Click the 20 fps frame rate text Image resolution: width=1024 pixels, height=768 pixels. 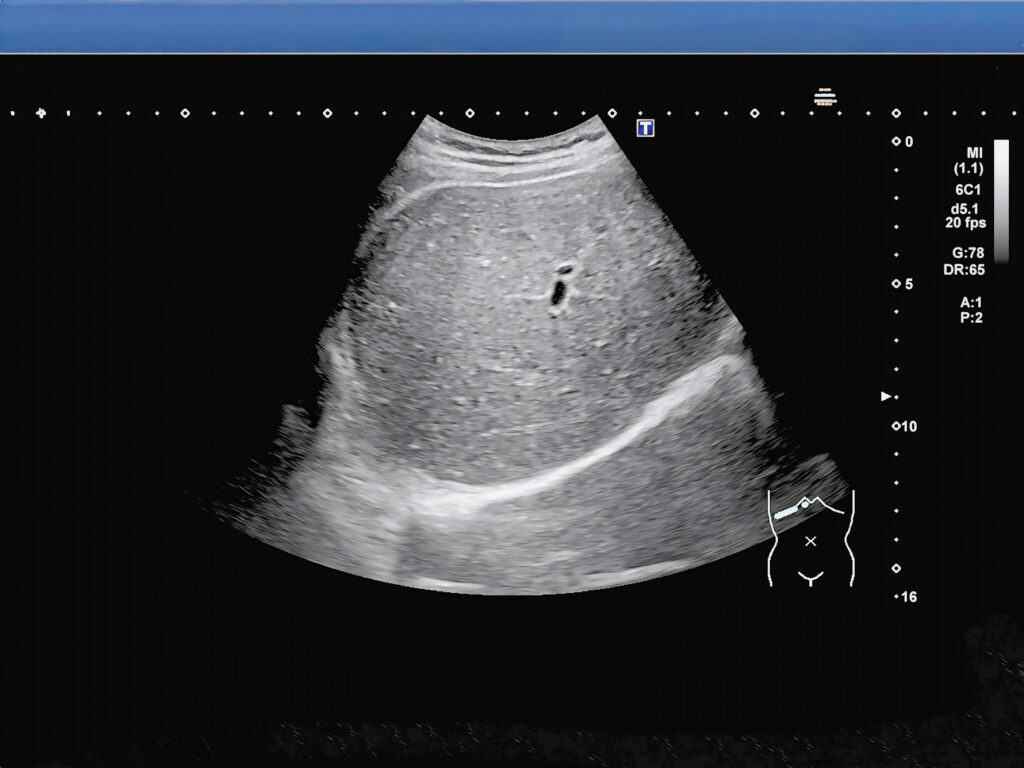click(966, 223)
